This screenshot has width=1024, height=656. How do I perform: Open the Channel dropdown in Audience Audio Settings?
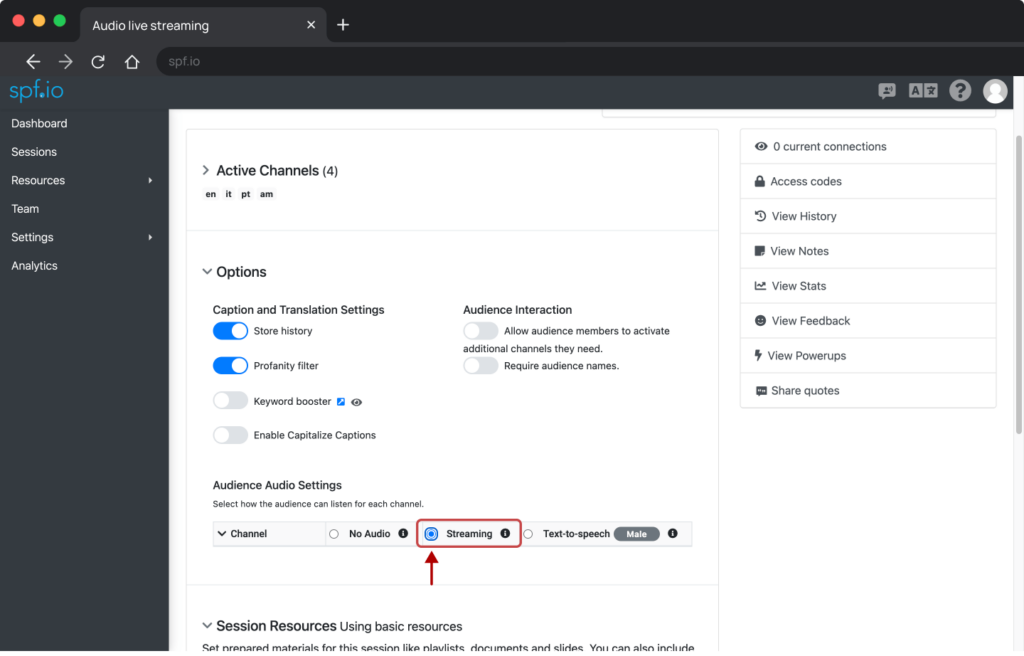click(x=247, y=533)
